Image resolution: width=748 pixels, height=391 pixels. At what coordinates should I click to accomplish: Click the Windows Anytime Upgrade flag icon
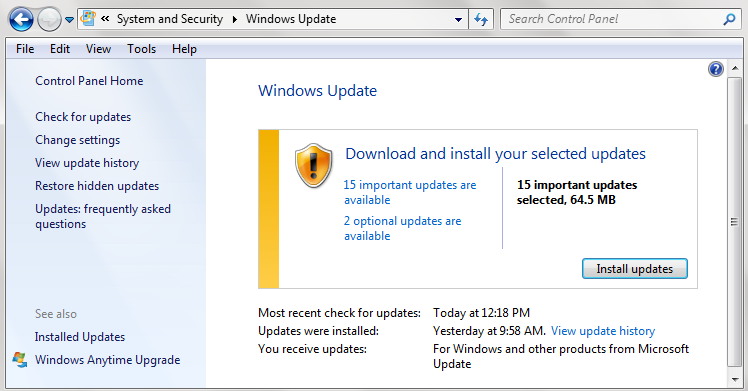click(20, 360)
